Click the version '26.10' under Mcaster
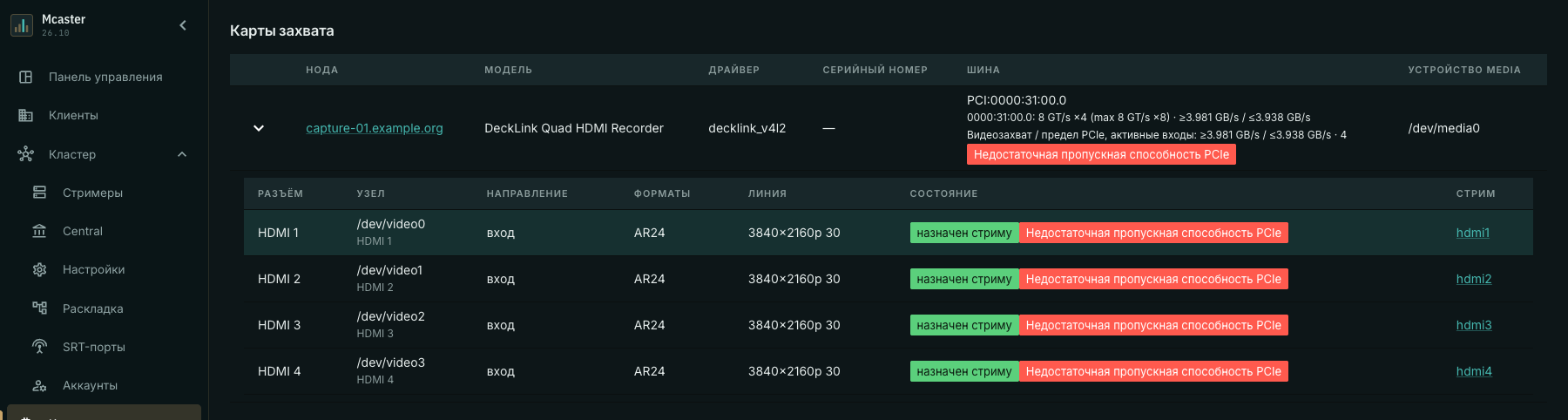1568x420 pixels. (56, 33)
